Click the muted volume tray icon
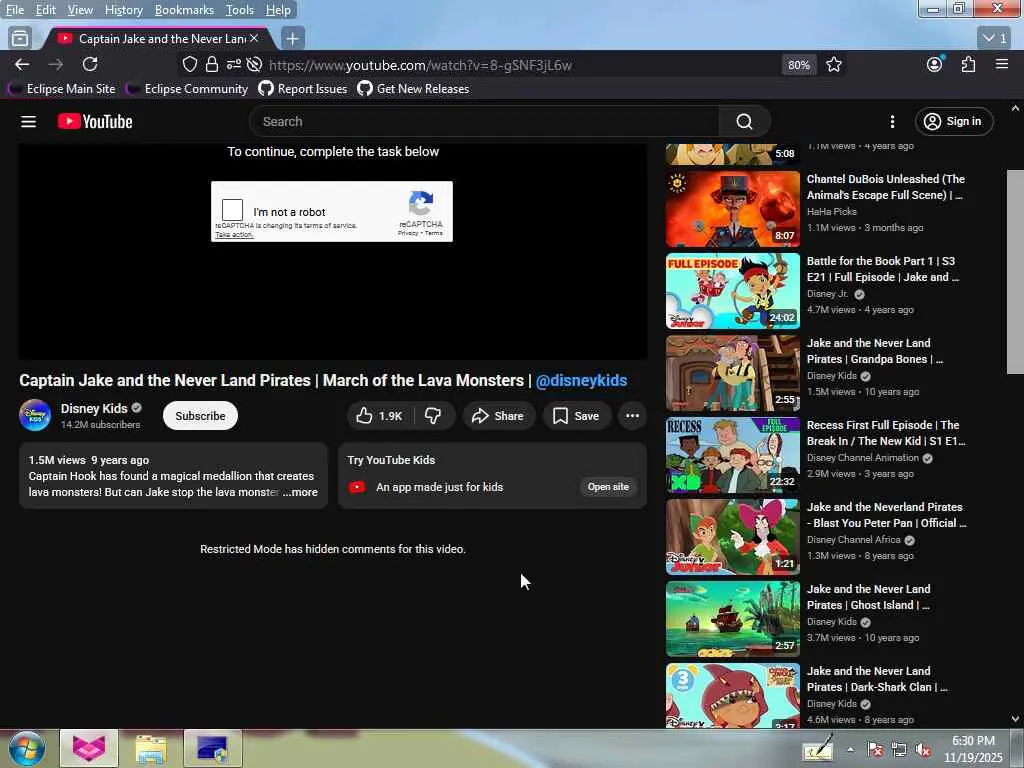The height and width of the screenshot is (768, 1024). pos(923,749)
